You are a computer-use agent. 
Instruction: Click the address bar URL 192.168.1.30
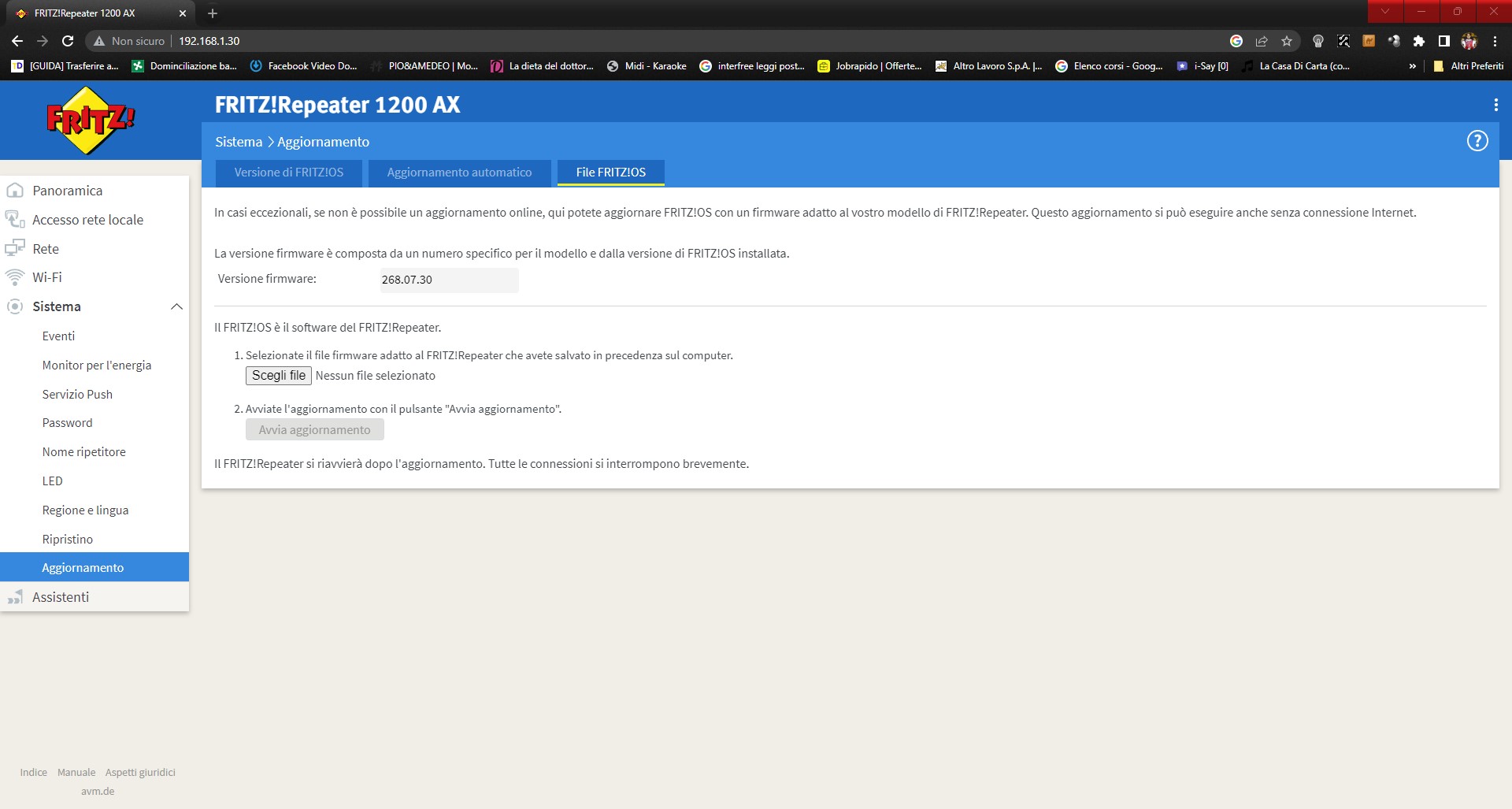point(209,41)
